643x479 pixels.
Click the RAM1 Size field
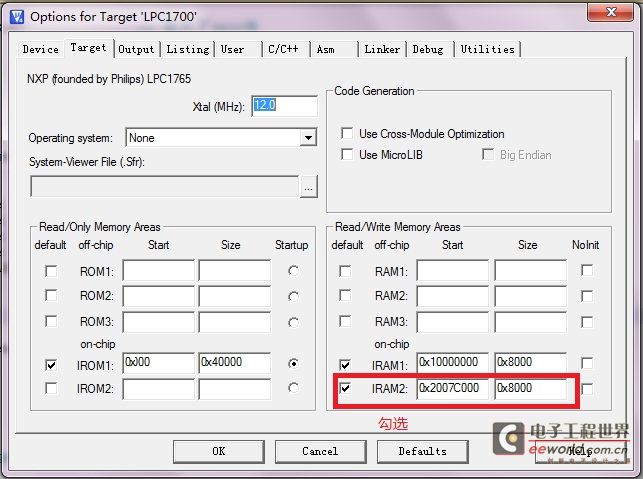point(530,270)
